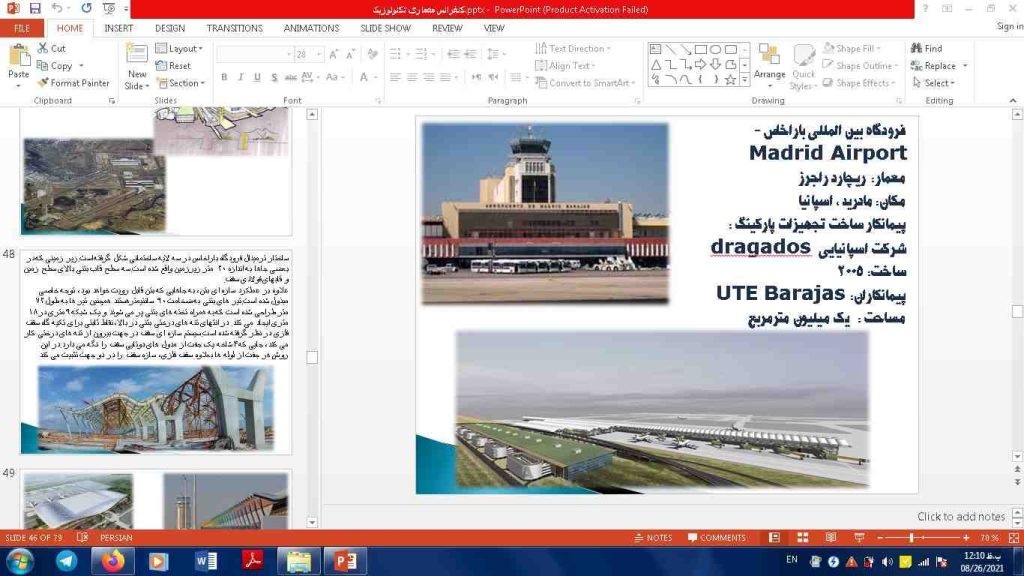Switch to the INSERT tab
The height and width of the screenshot is (576, 1024).
tap(118, 28)
